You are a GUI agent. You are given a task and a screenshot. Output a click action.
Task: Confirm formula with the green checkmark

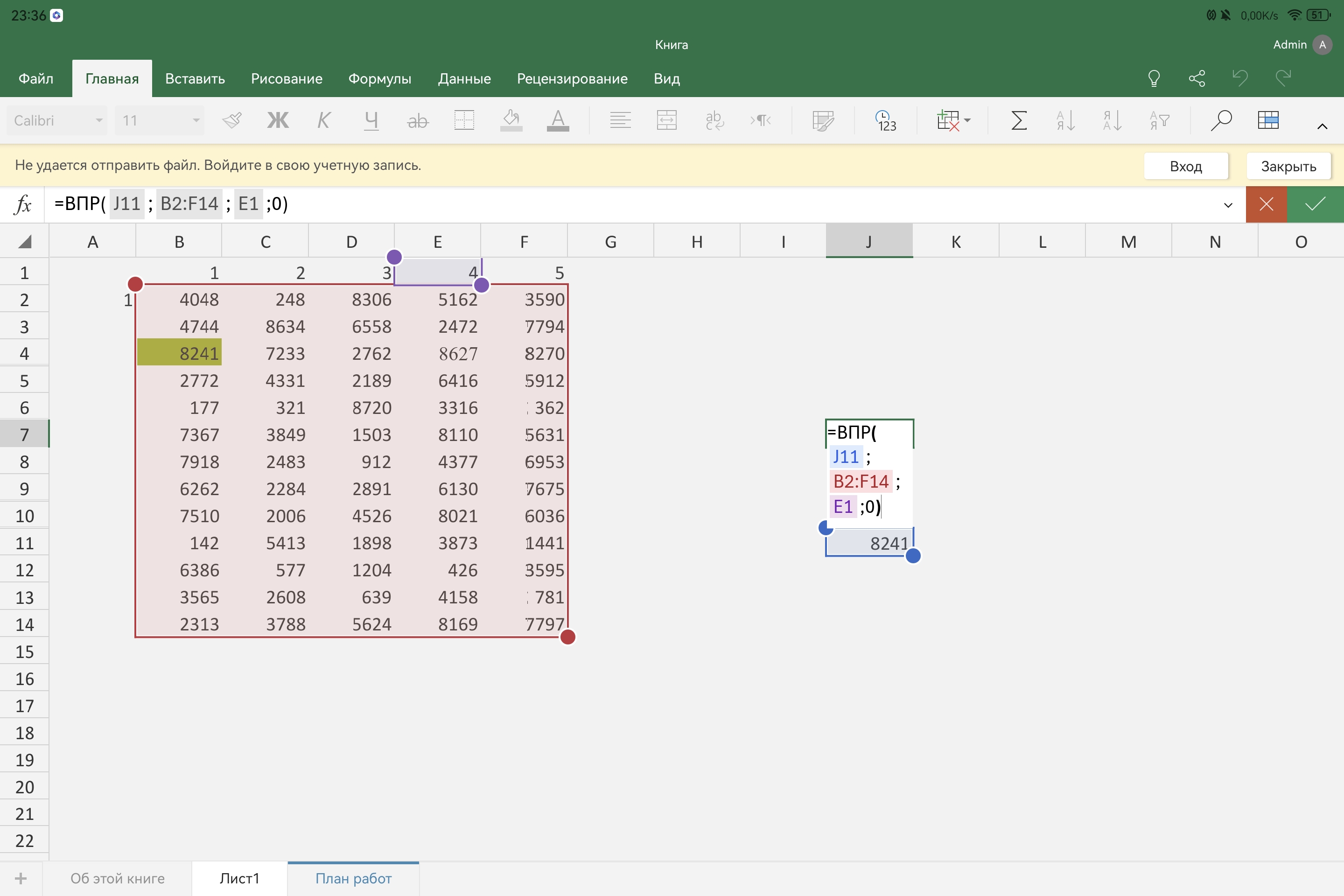(x=1315, y=204)
